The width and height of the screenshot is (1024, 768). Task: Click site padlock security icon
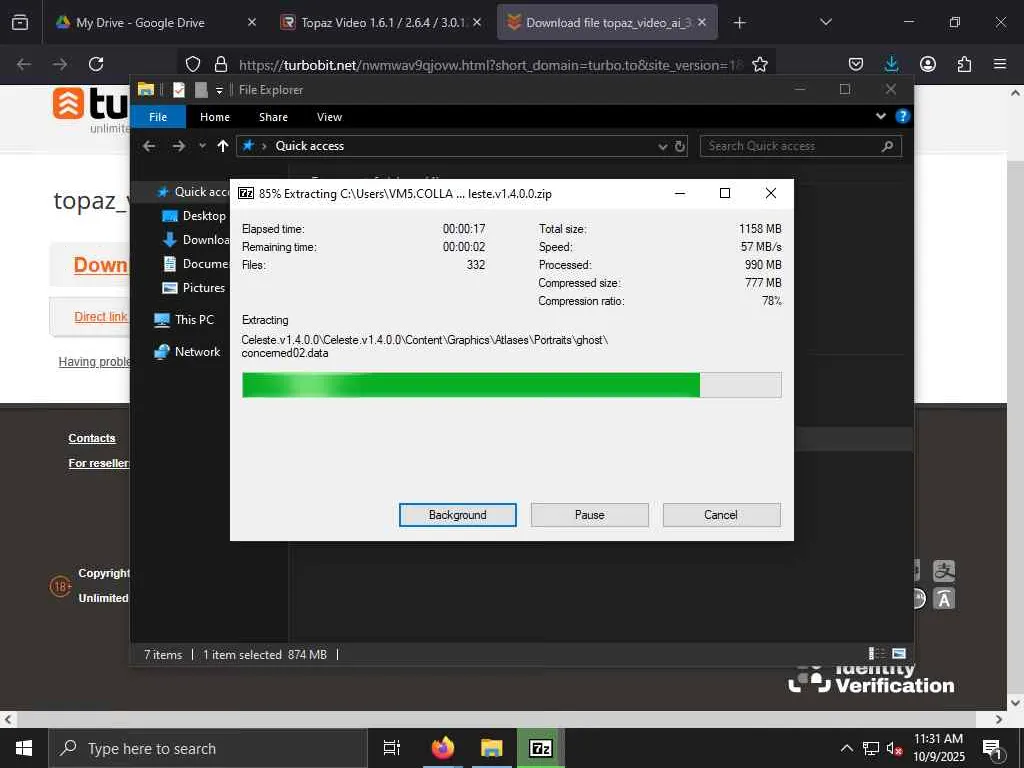coord(221,64)
